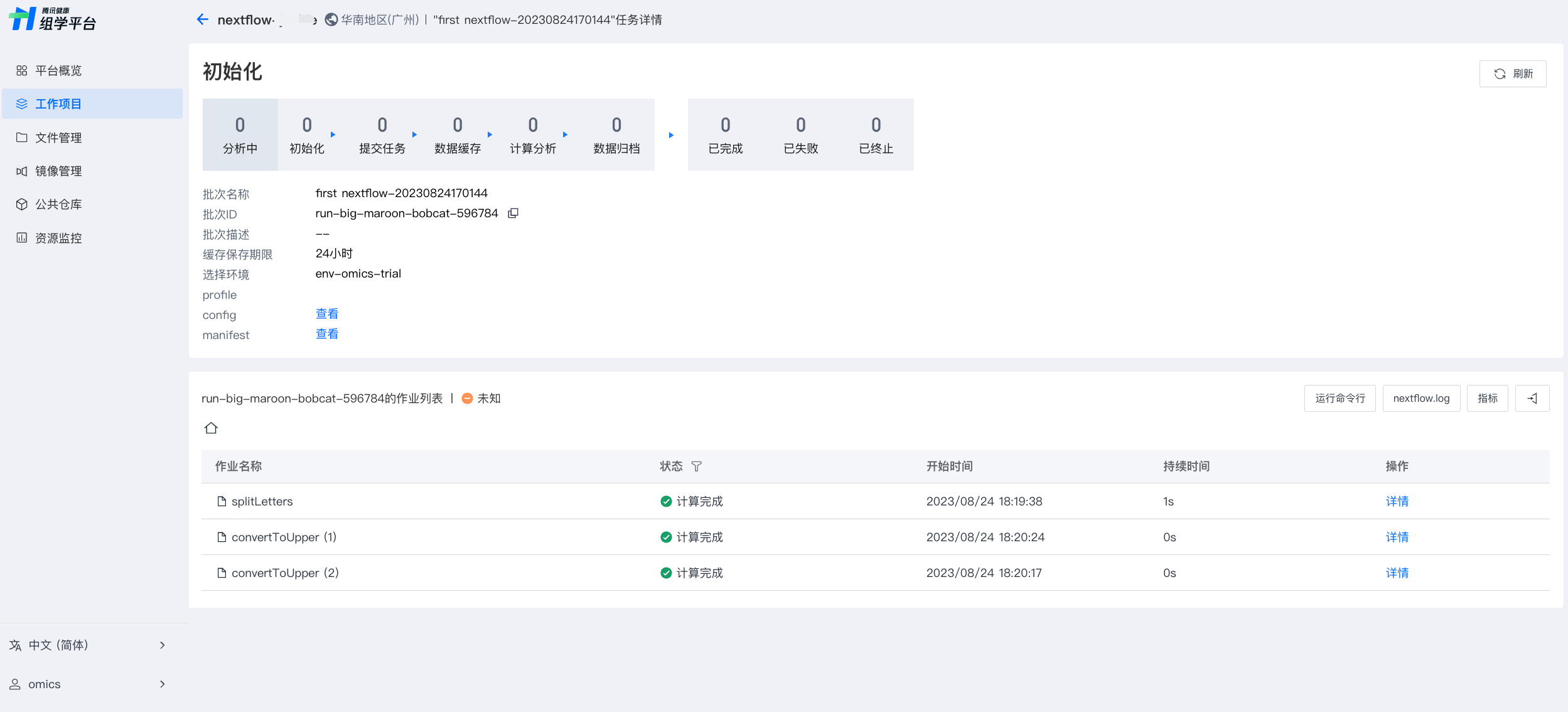The height and width of the screenshot is (712, 1568).
Task: Open the status column filter icon
Action: pyautogui.click(x=696, y=467)
